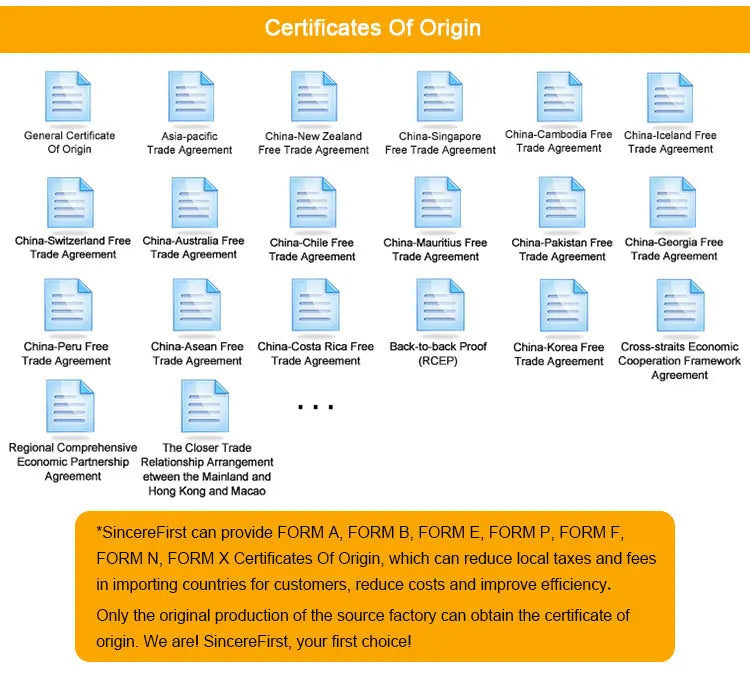Open the China-Chile Free Trade Agreement icon
This screenshot has height=673, width=750.
313,202
